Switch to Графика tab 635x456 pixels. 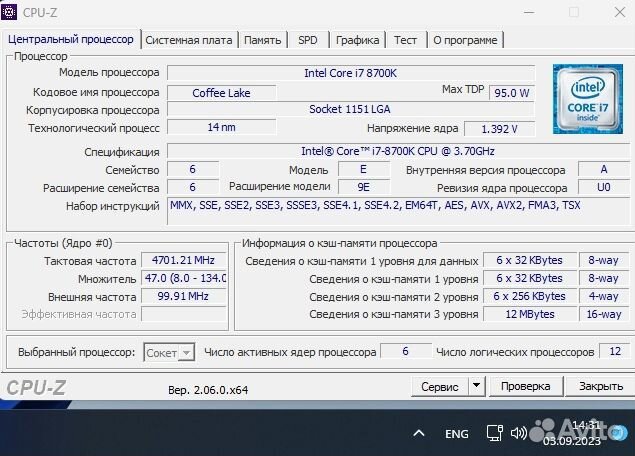click(x=358, y=40)
